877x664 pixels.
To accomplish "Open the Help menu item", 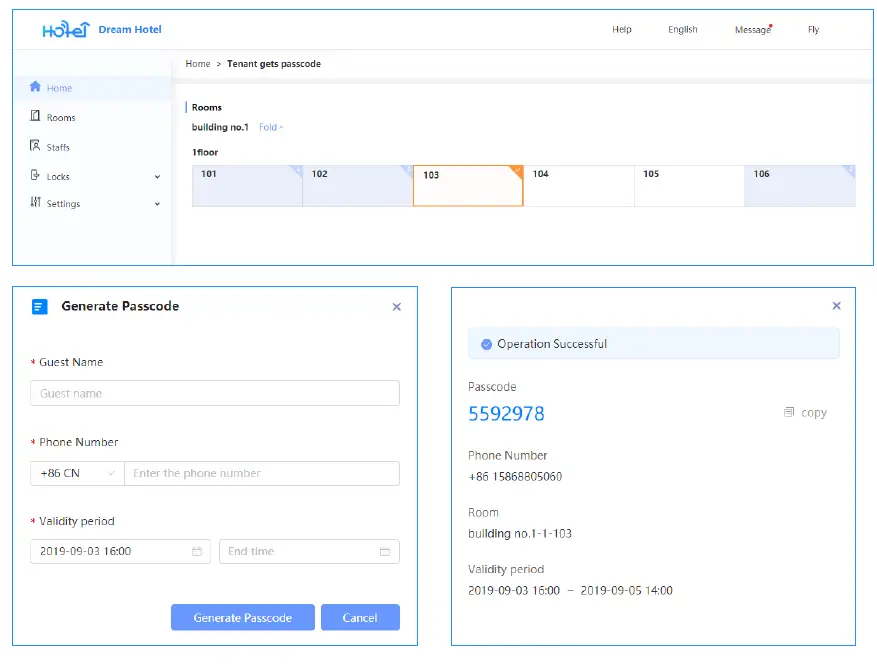I will point(621,30).
